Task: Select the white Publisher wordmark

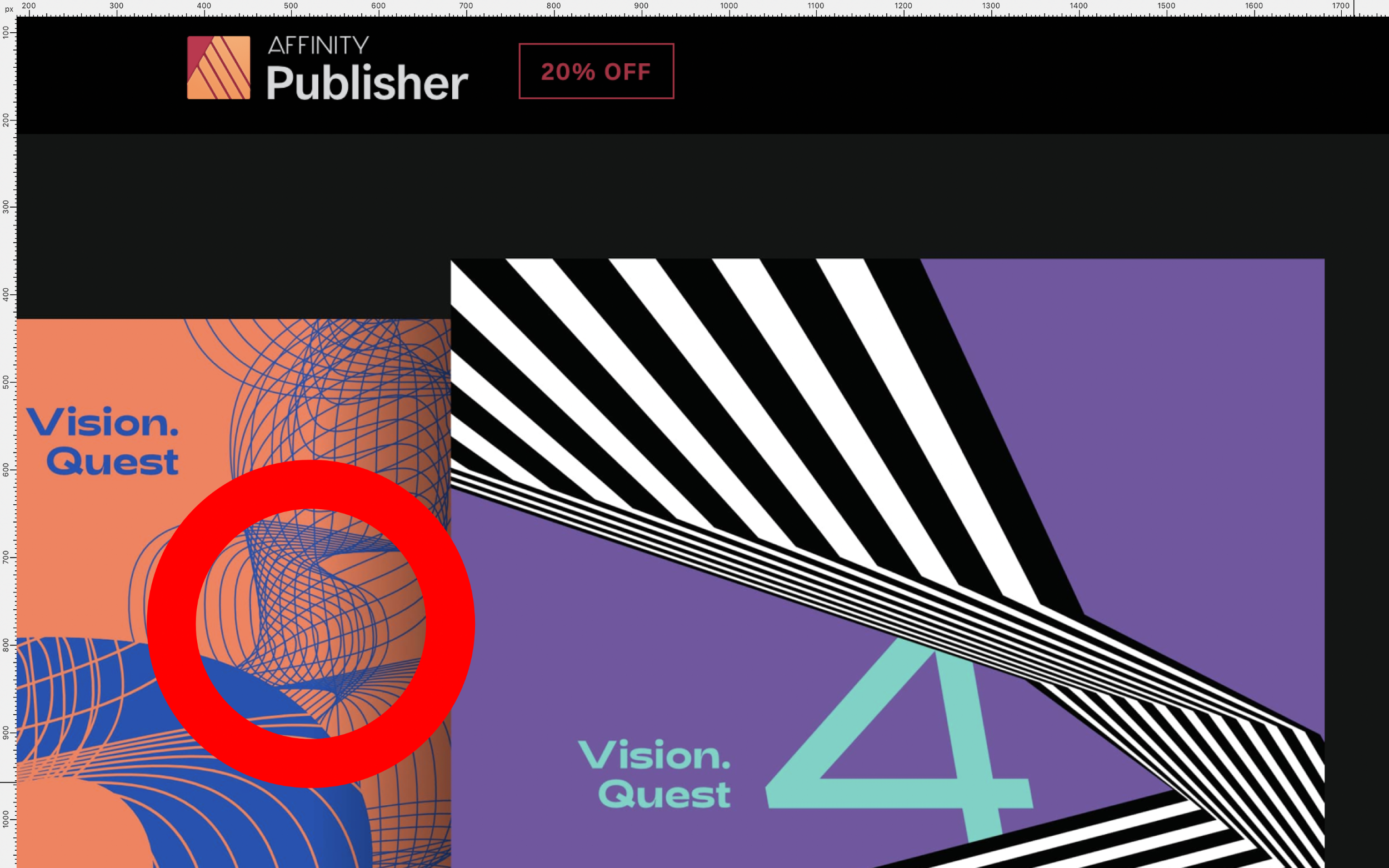Action: tap(367, 82)
